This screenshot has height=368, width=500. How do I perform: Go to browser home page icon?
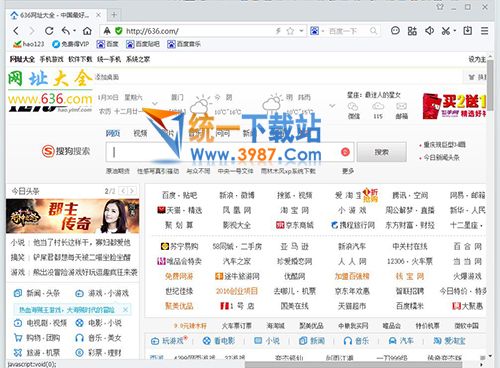pos(87,31)
